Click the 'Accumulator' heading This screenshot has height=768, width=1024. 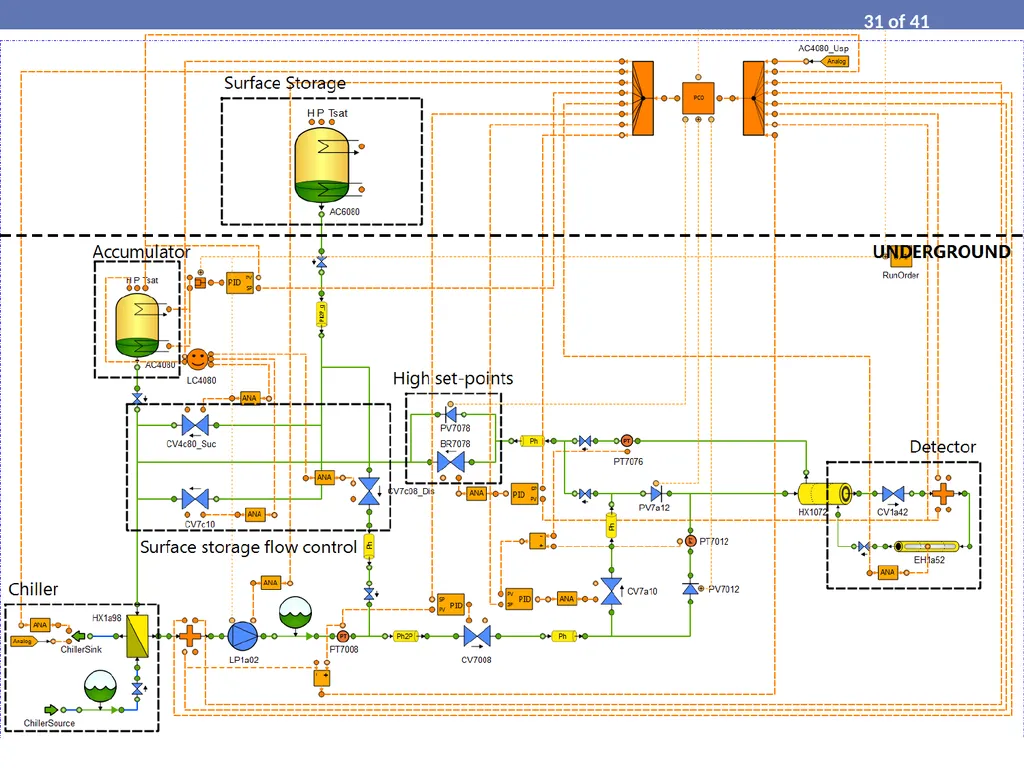tap(141, 252)
